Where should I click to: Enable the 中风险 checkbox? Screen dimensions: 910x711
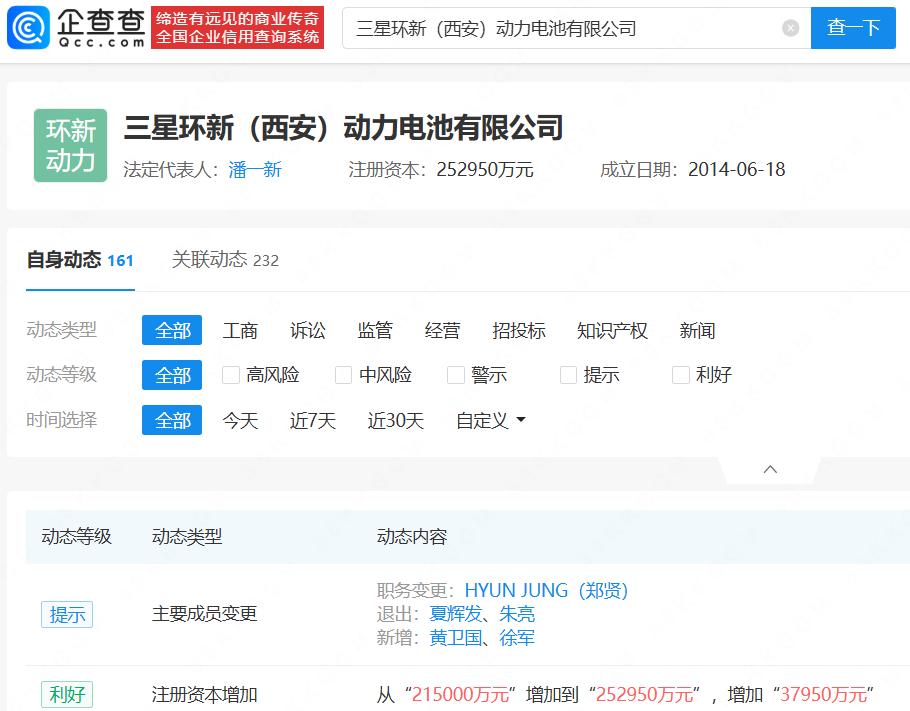coord(342,374)
